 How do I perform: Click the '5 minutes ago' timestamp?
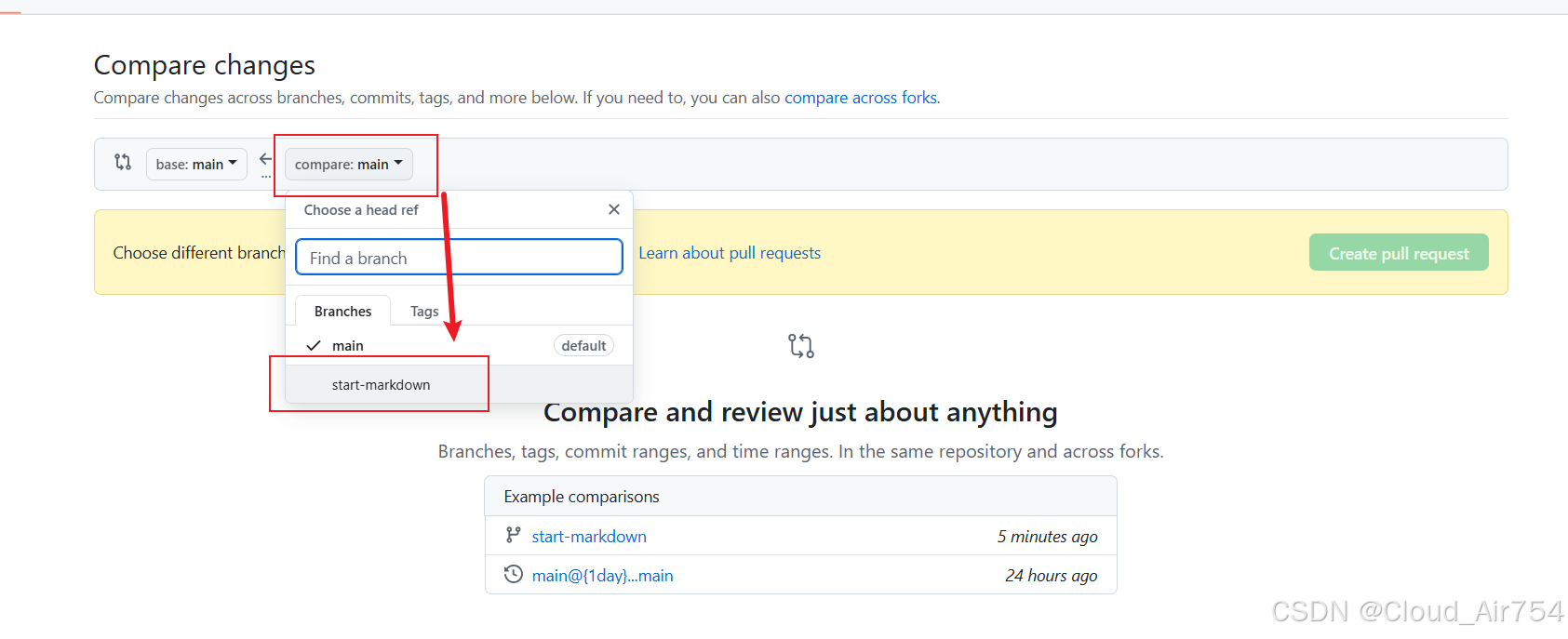tap(1047, 536)
